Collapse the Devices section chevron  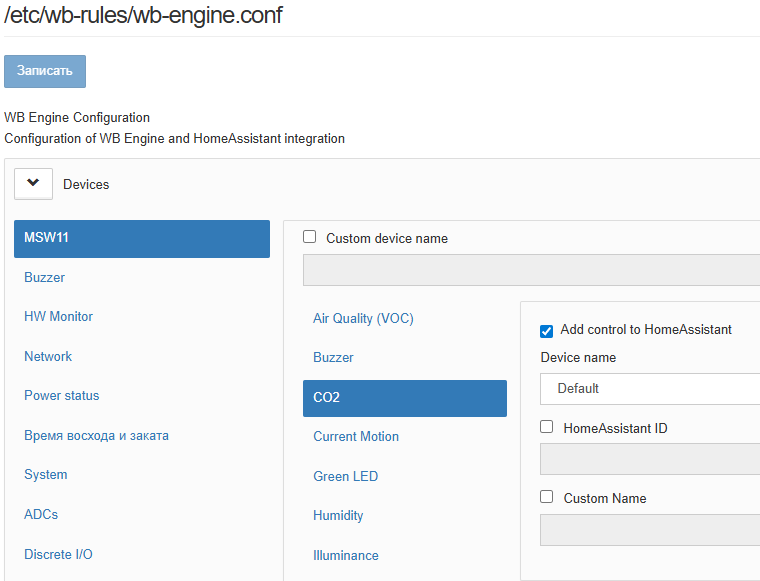point(33,184)
